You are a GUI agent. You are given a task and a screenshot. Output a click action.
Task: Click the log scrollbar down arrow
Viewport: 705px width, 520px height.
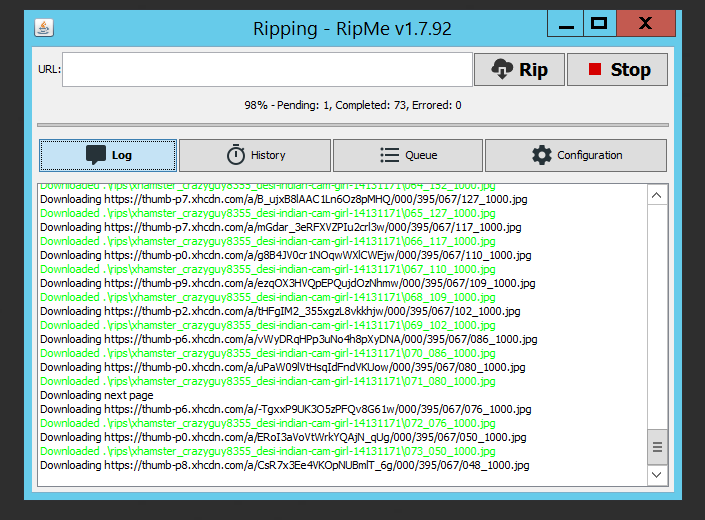[x=656, y=475]
